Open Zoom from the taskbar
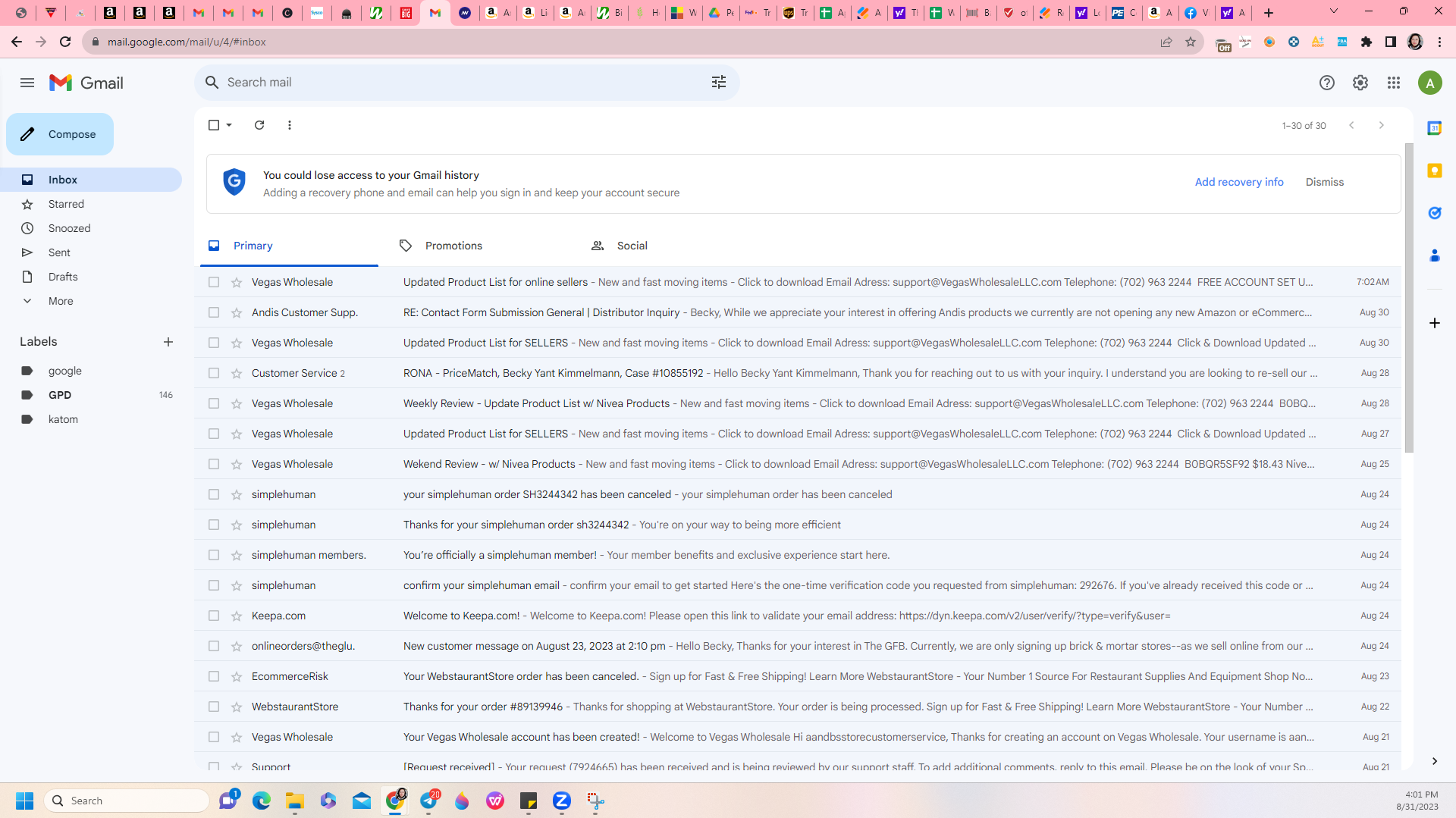Image resolution: width=1456 pixels, height=818 pixels. pos(562,801)
